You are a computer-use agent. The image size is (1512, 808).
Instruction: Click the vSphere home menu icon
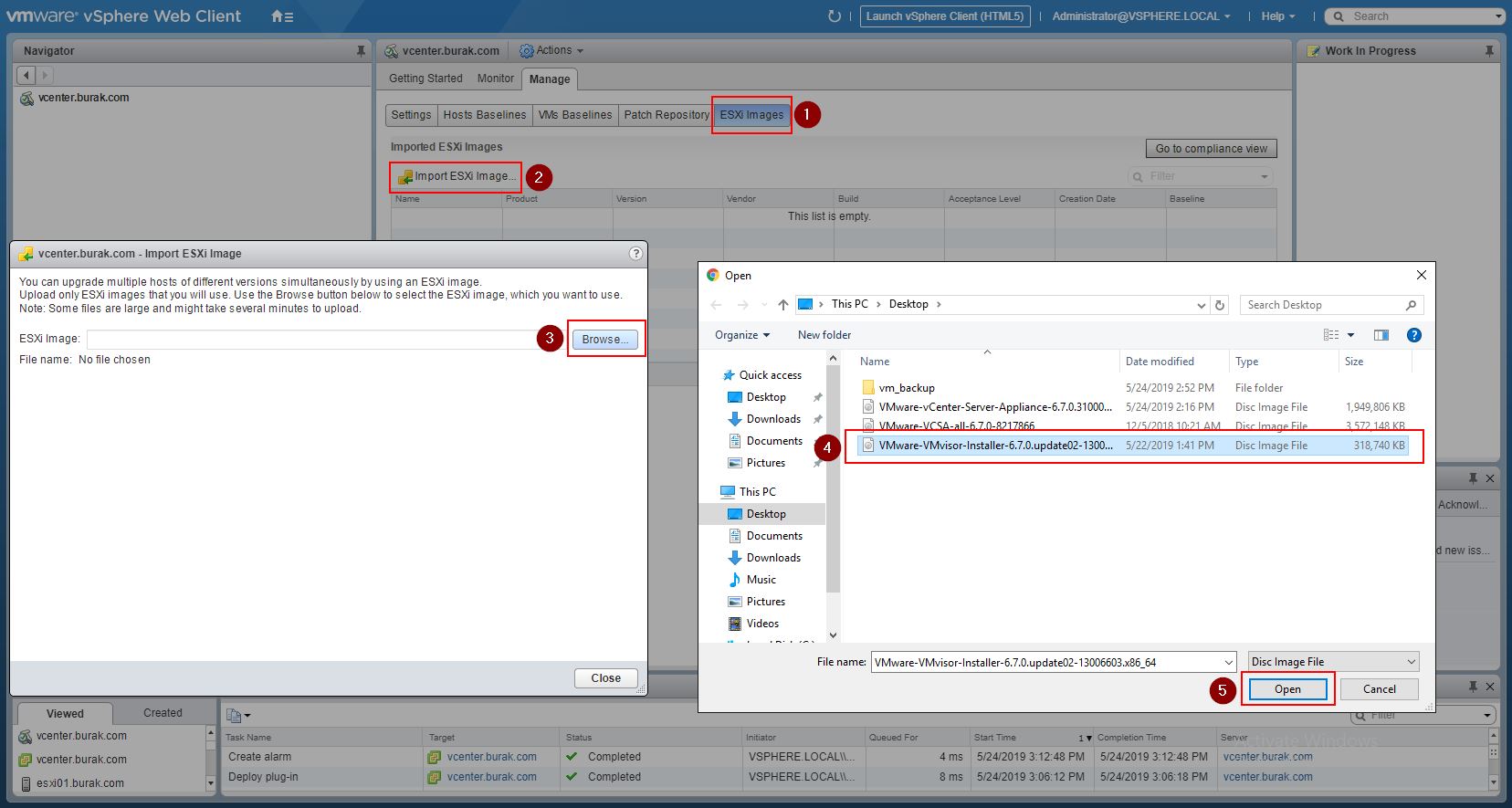(282, 16)
